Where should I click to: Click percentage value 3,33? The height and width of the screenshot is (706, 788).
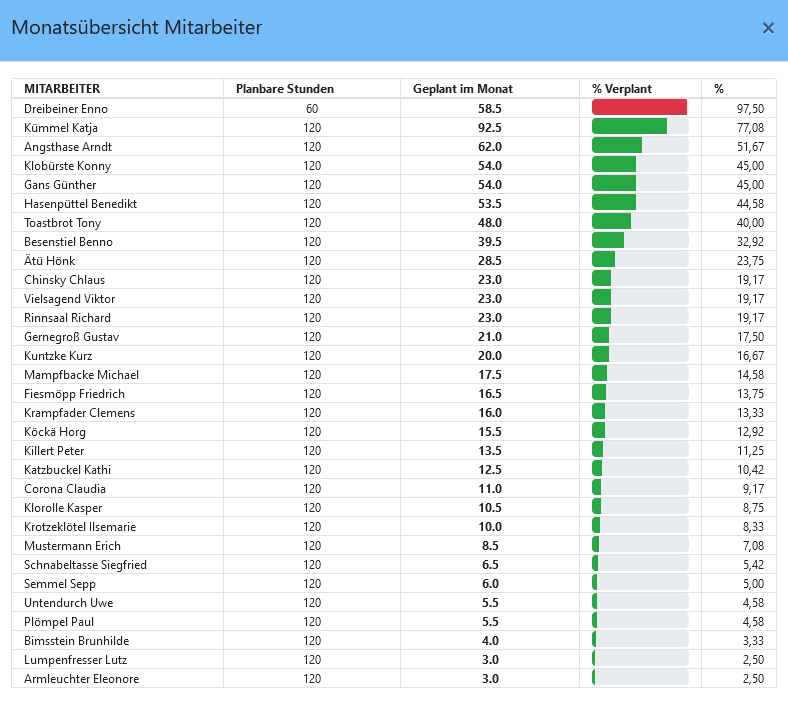[753, 641]
